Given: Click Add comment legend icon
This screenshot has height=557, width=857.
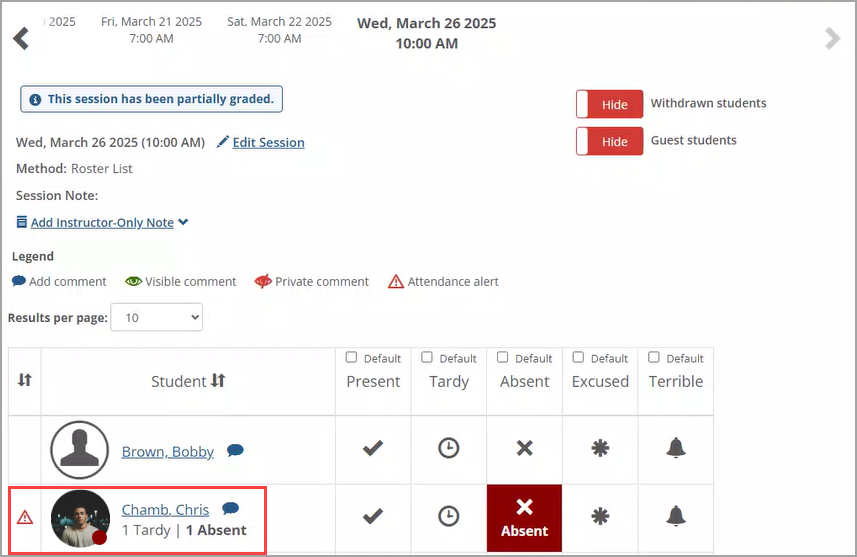Looking at the screenshot, I should pos(19,281).
